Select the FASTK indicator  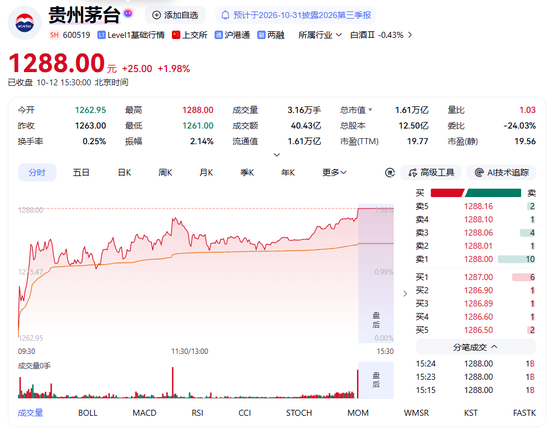(x=524, y=413)
